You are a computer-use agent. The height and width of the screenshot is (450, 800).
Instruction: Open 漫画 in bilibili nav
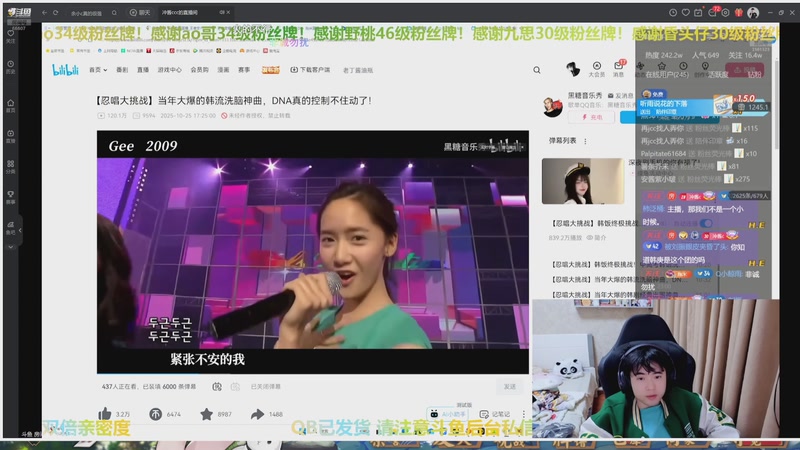click(x=223, y=70)
